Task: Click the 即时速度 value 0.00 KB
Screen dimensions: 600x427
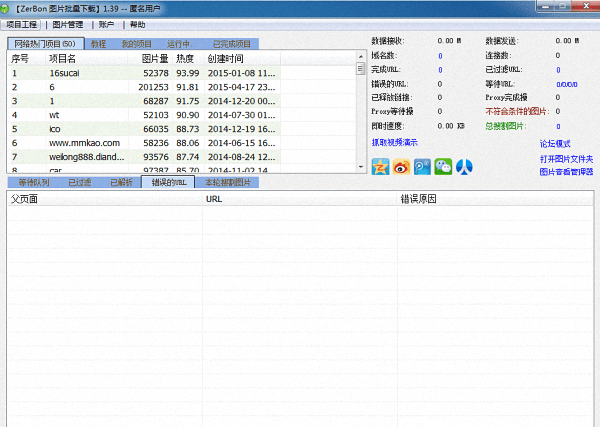Action: pos(451,126)
